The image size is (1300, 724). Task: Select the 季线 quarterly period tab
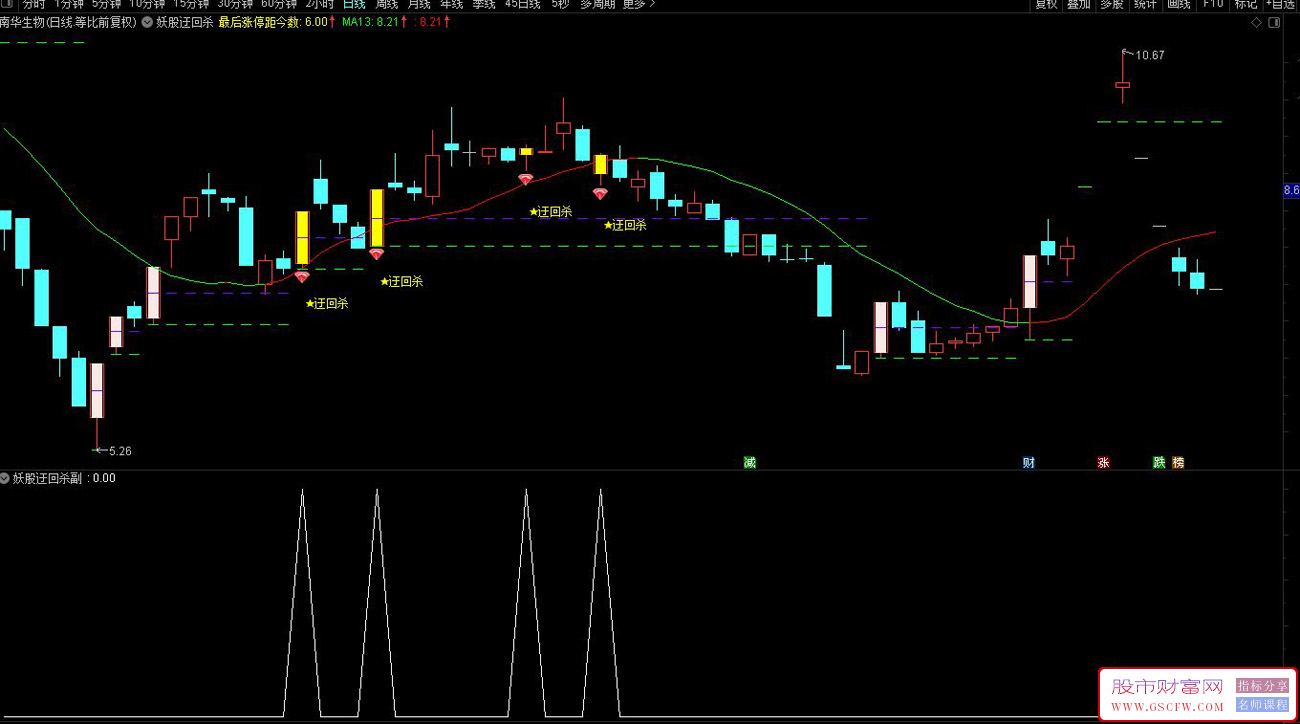tap(484, 4)
